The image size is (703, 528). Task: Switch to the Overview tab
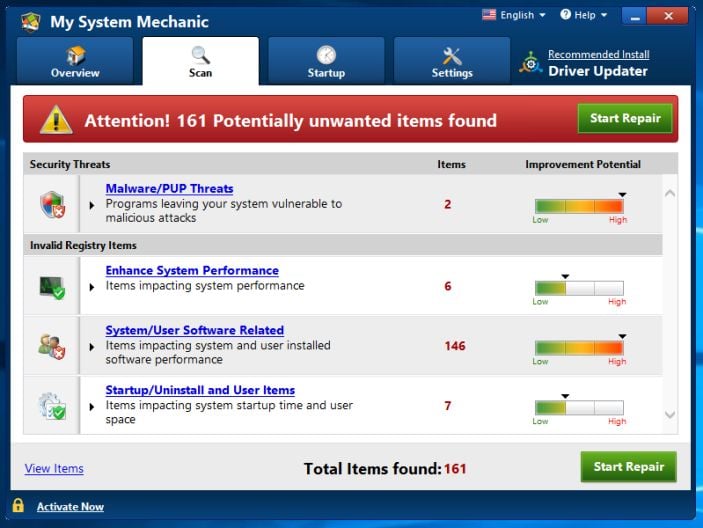(x=75, y=61)
